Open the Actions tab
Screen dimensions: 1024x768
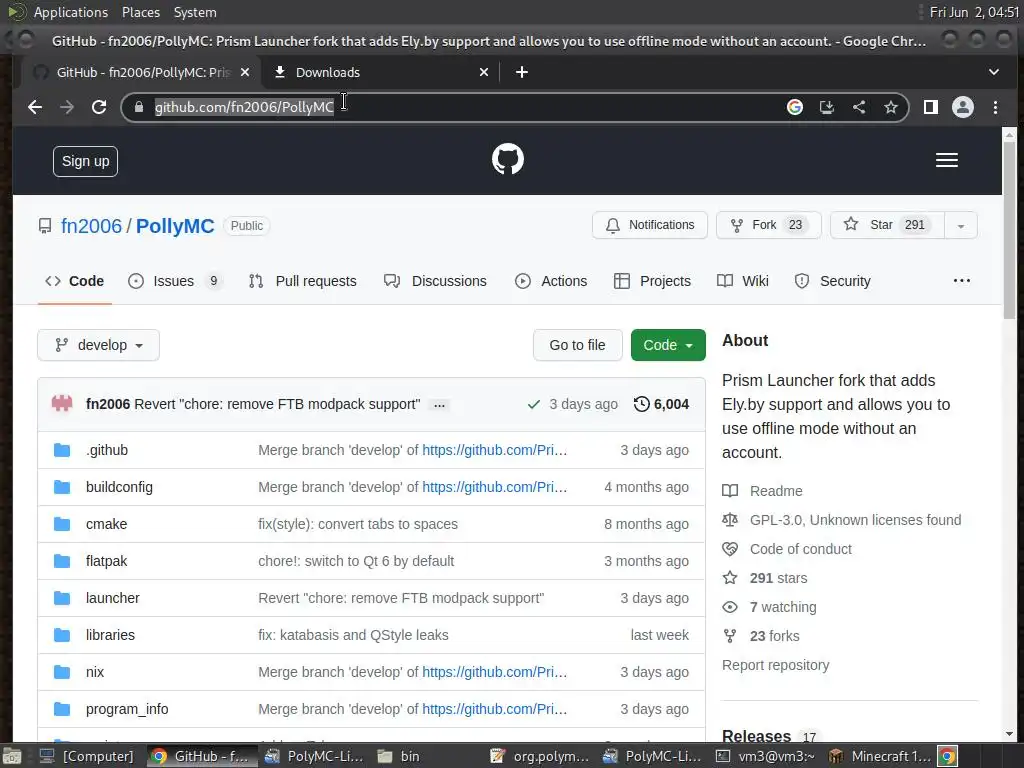551,281
